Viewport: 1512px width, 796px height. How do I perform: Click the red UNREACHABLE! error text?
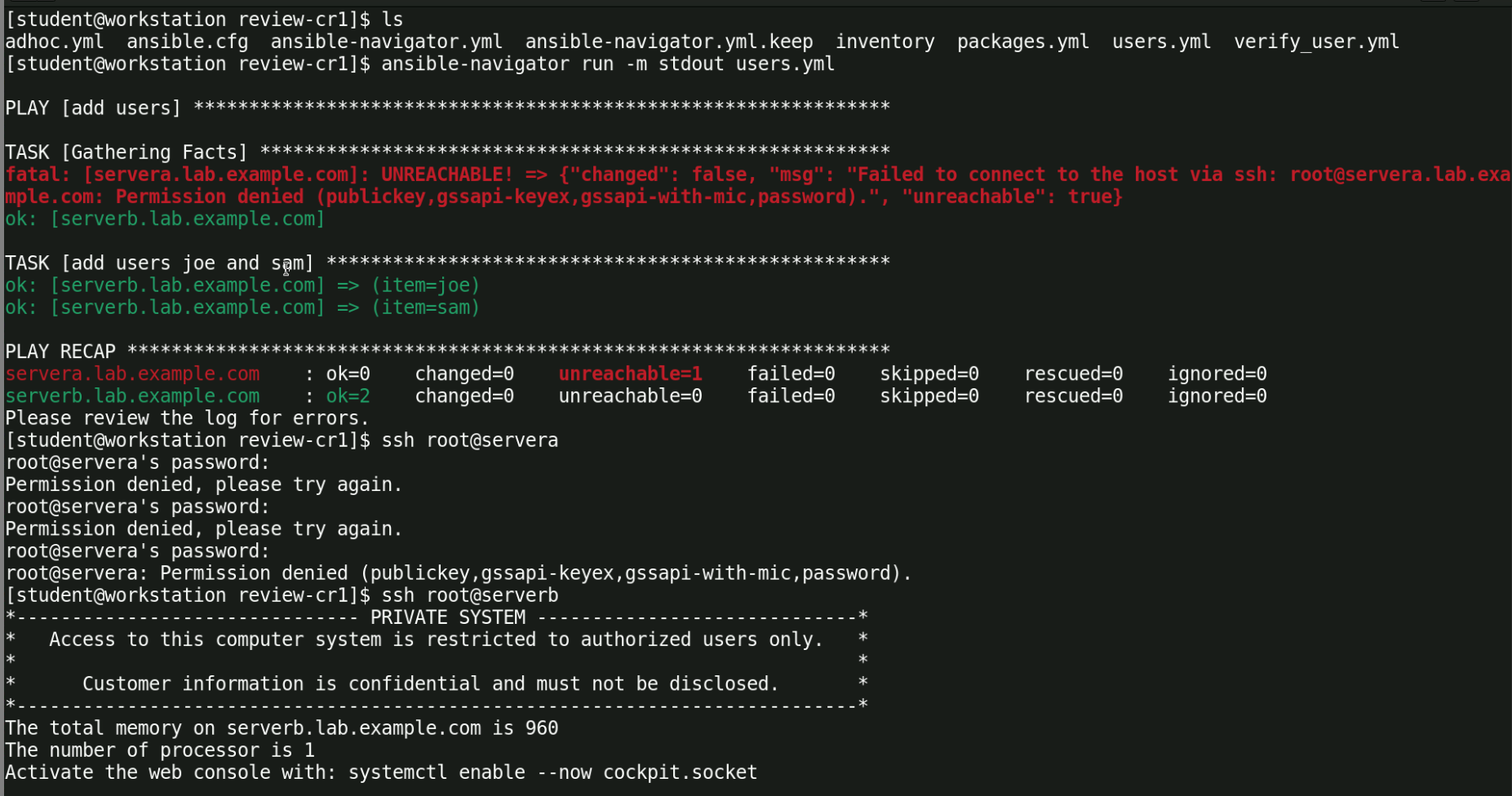[x=447, y=175]
